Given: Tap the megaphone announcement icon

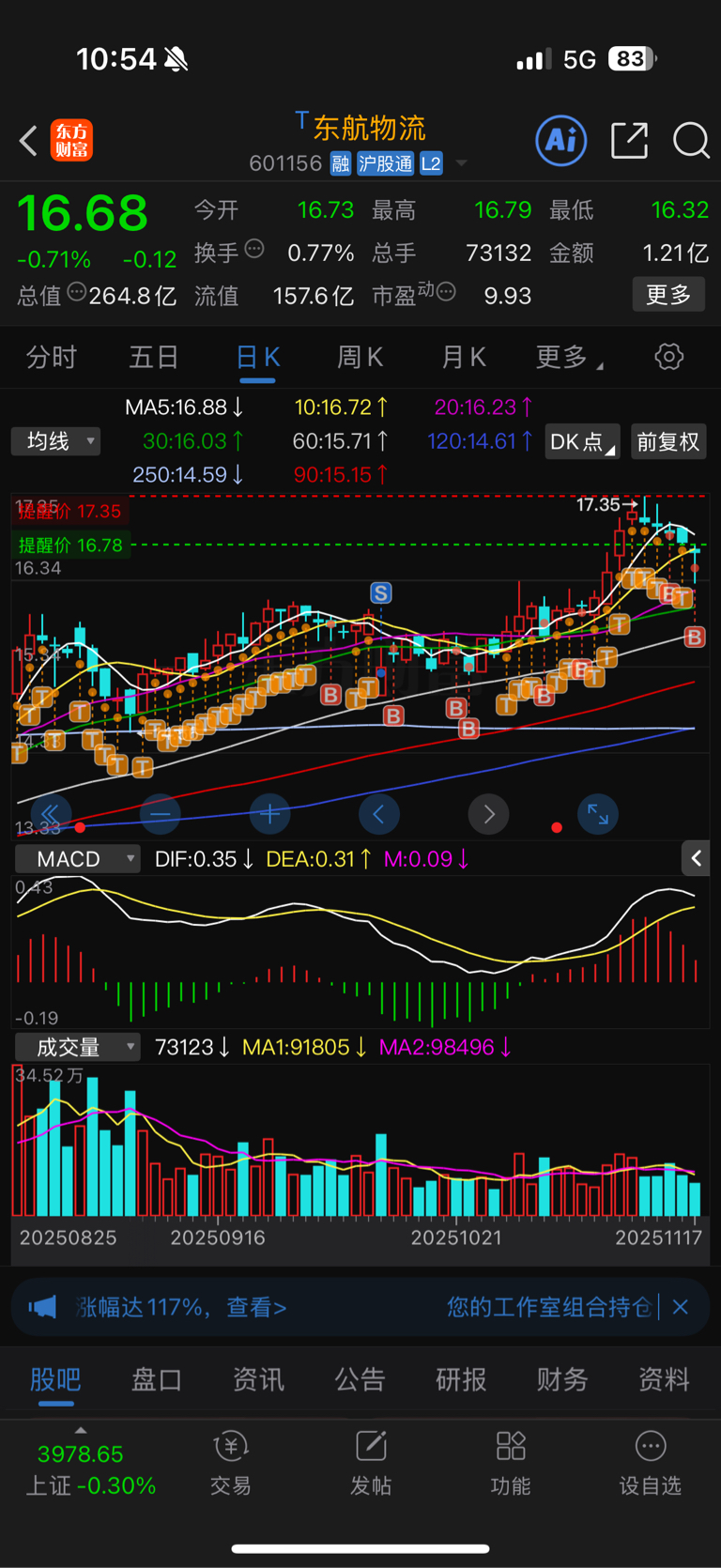Looking at the screenshot, I should pyautogui.click(x=42, y=1307).
